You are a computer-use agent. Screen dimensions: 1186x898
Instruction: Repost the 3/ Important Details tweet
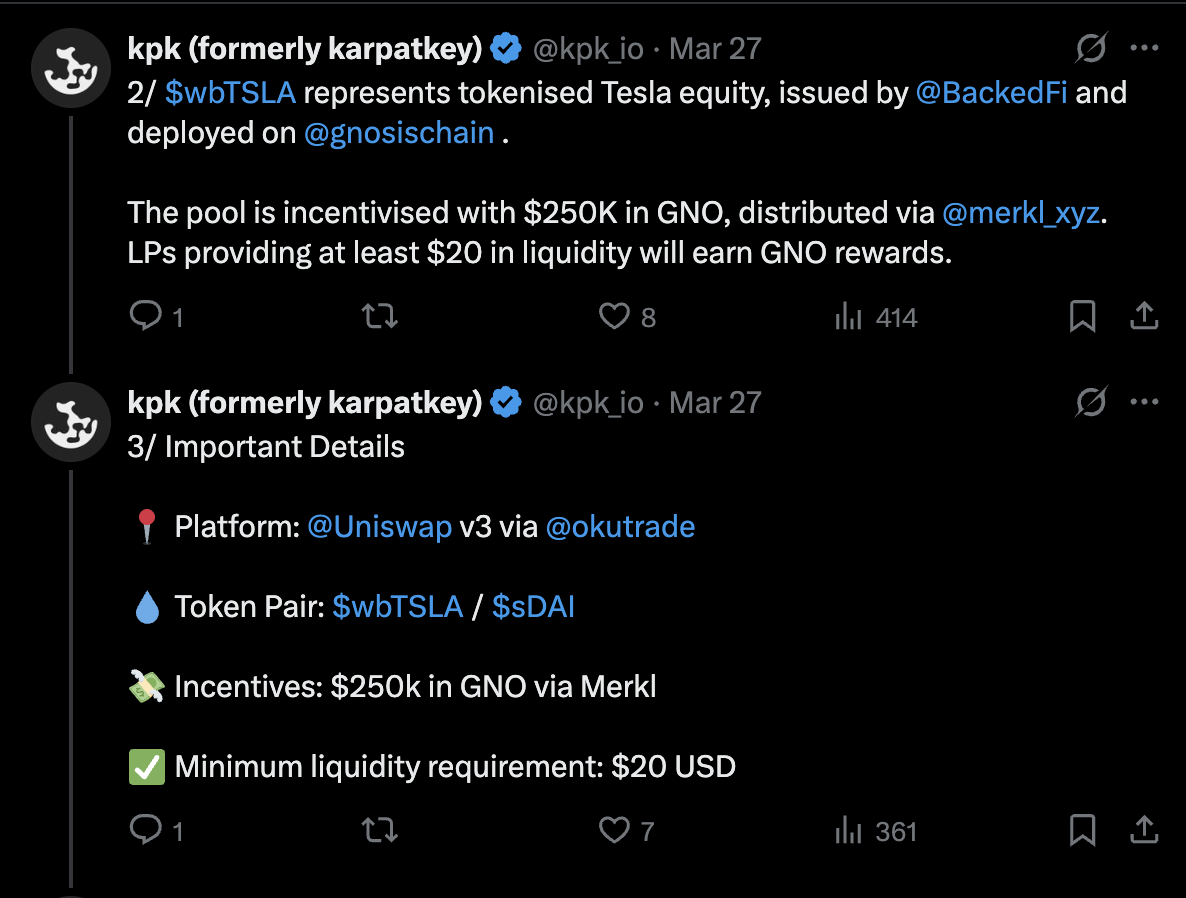(379, 830)
